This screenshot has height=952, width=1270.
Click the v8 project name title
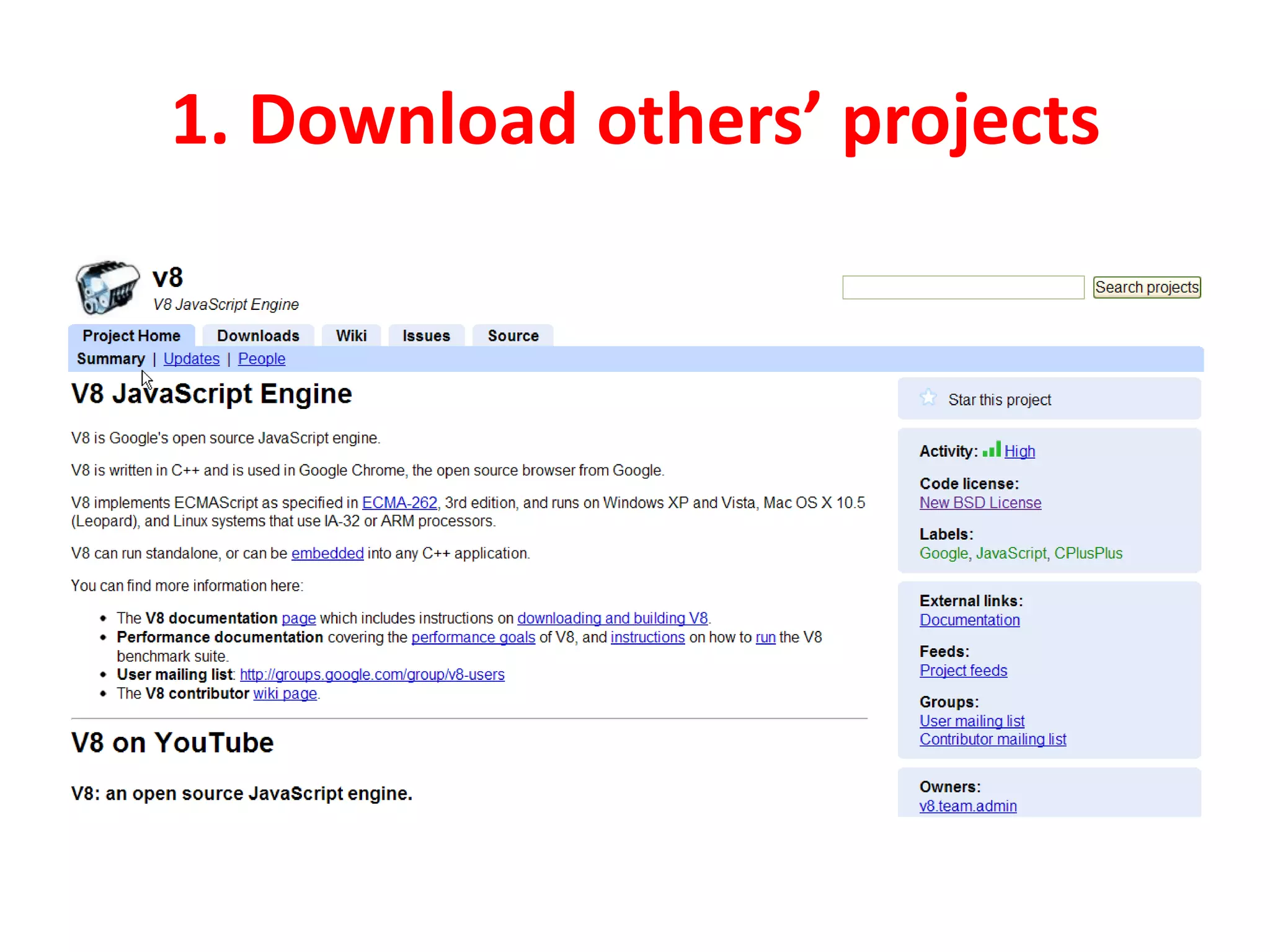pos(167,278)
